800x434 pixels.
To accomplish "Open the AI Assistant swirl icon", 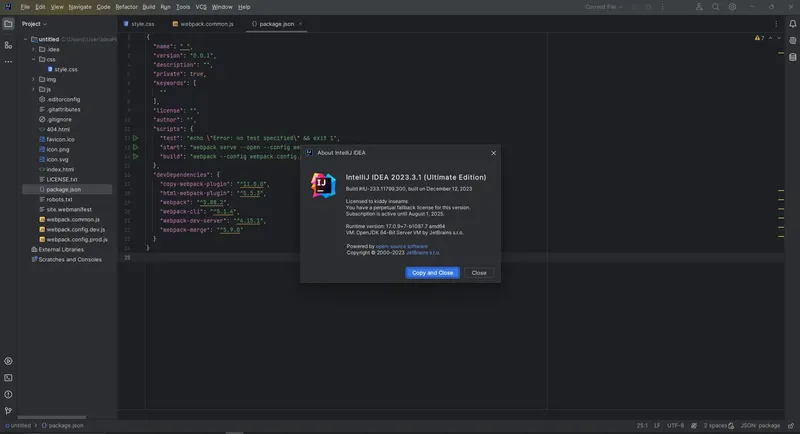I will pos(792,40).
